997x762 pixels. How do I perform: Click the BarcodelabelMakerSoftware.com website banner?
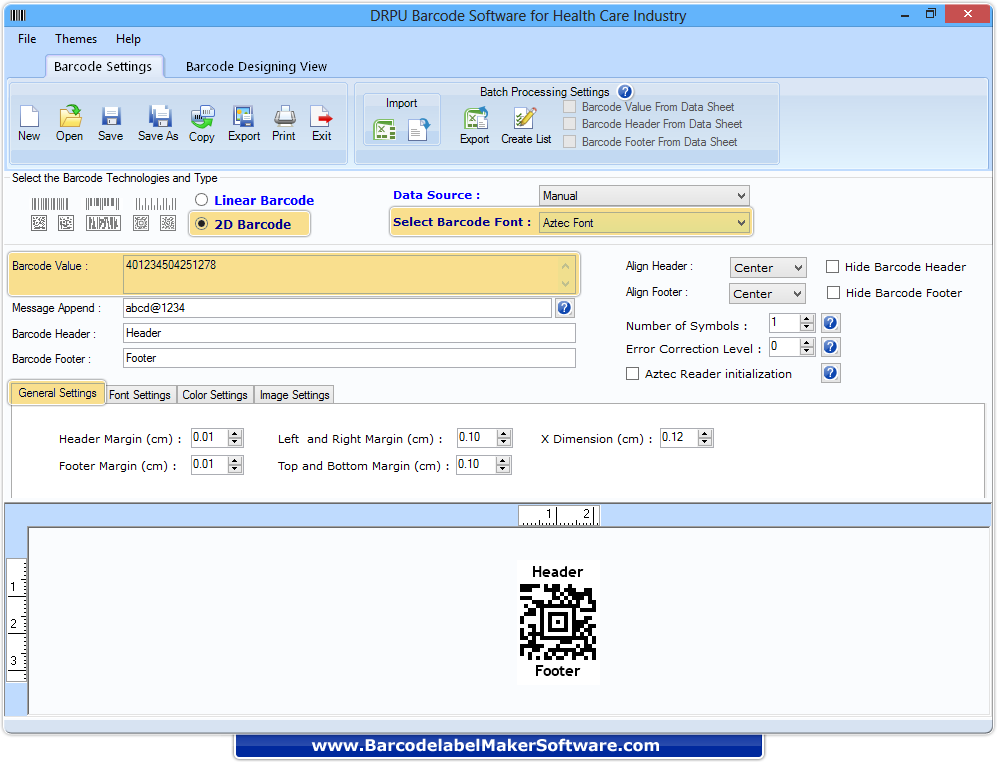[x=499, y=745]
